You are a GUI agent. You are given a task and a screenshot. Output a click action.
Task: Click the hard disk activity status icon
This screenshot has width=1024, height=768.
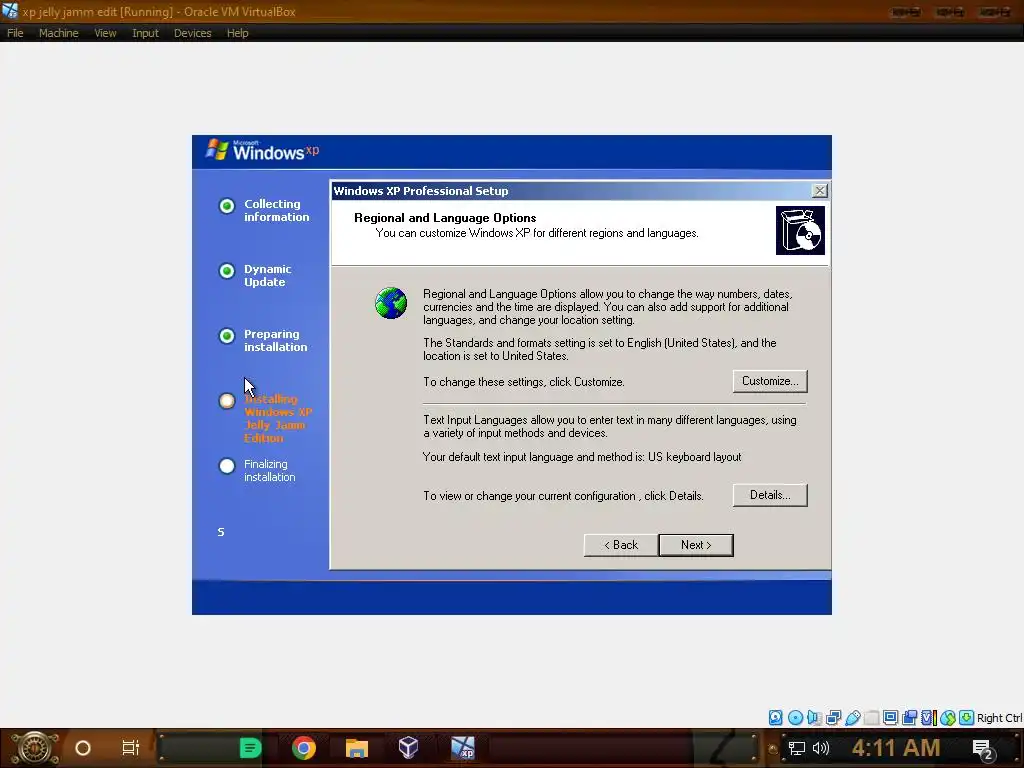[775, 718]
